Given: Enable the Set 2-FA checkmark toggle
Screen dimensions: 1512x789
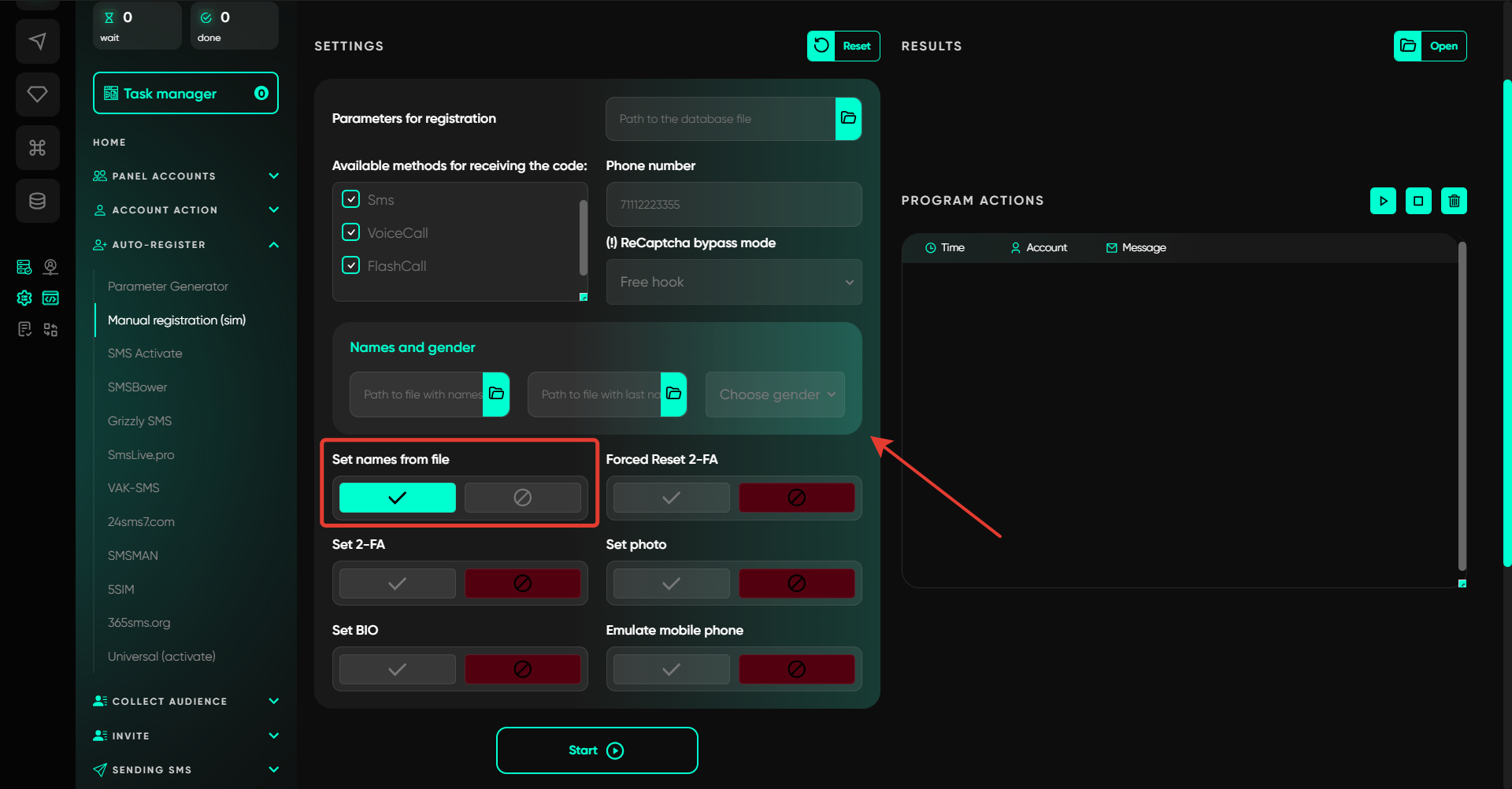Looking at the screenshot, I should point(398,583).
